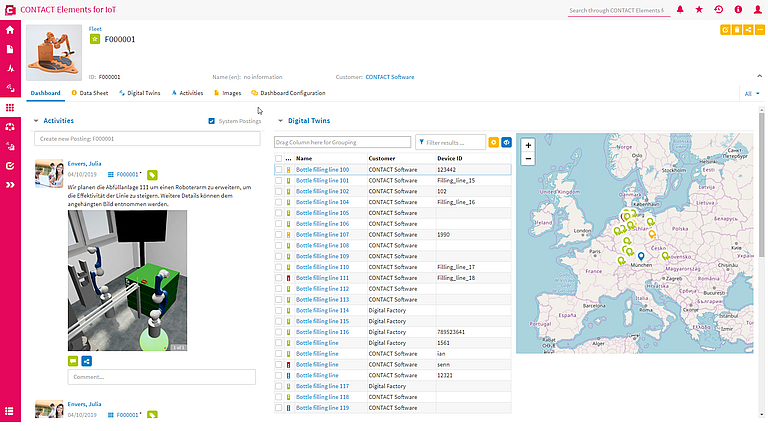Open the Home icon in the sidebar
The image size is (768, 431).
(10, 30)
